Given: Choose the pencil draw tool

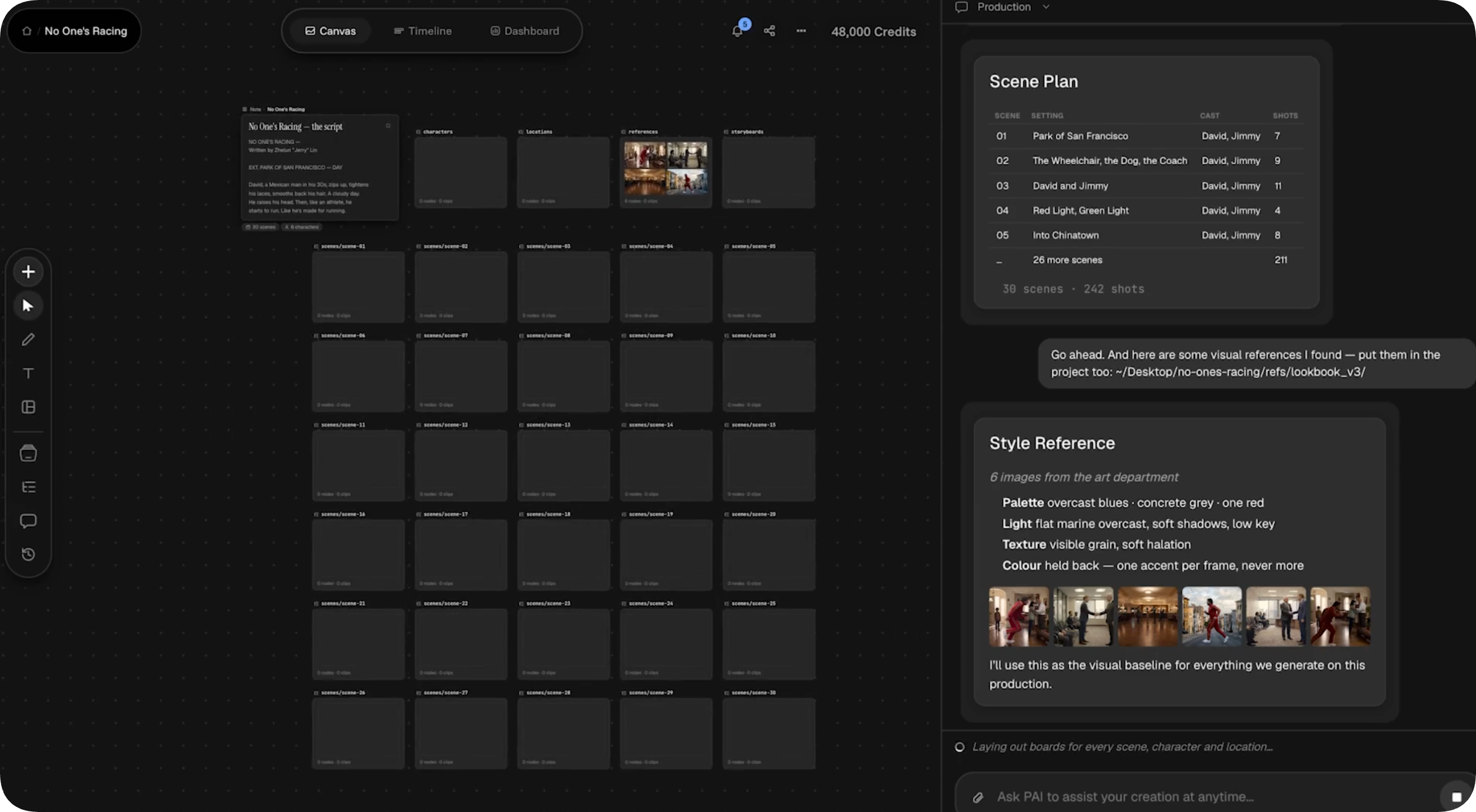Looking at the screenshot, I should (x=28, y=339).
